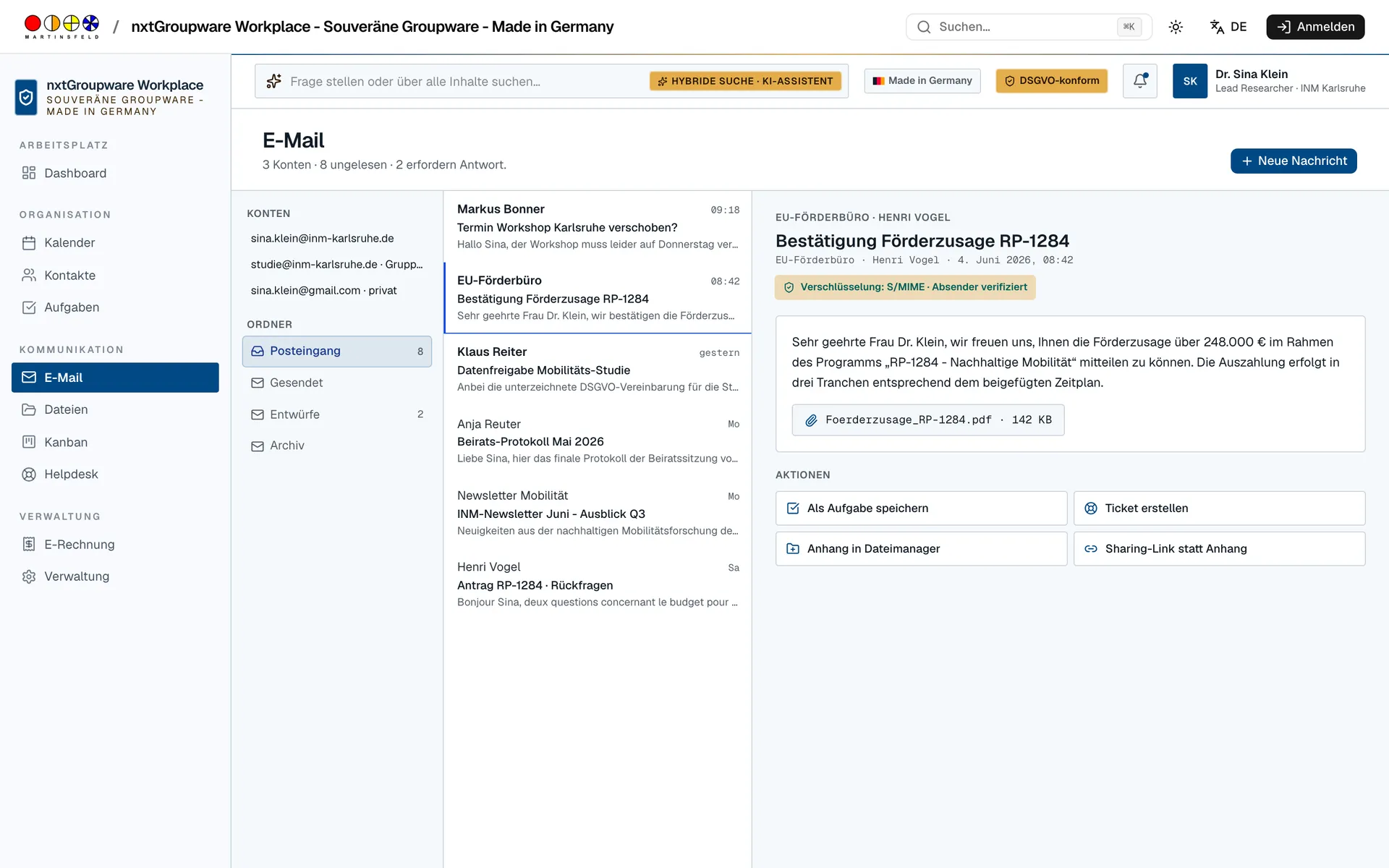
Task: Click the envelope icon next to Entwürfe
Action: (x=258, y=414)
